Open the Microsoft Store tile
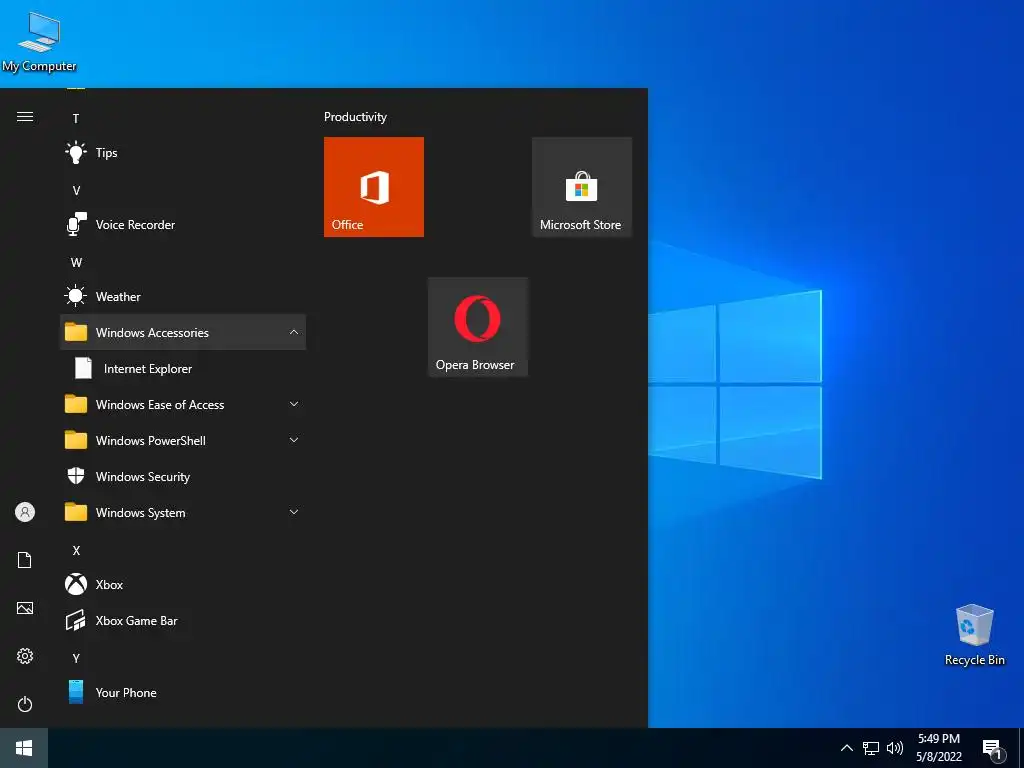Viewport: 1024px width, 768px height. coord(582,187)
